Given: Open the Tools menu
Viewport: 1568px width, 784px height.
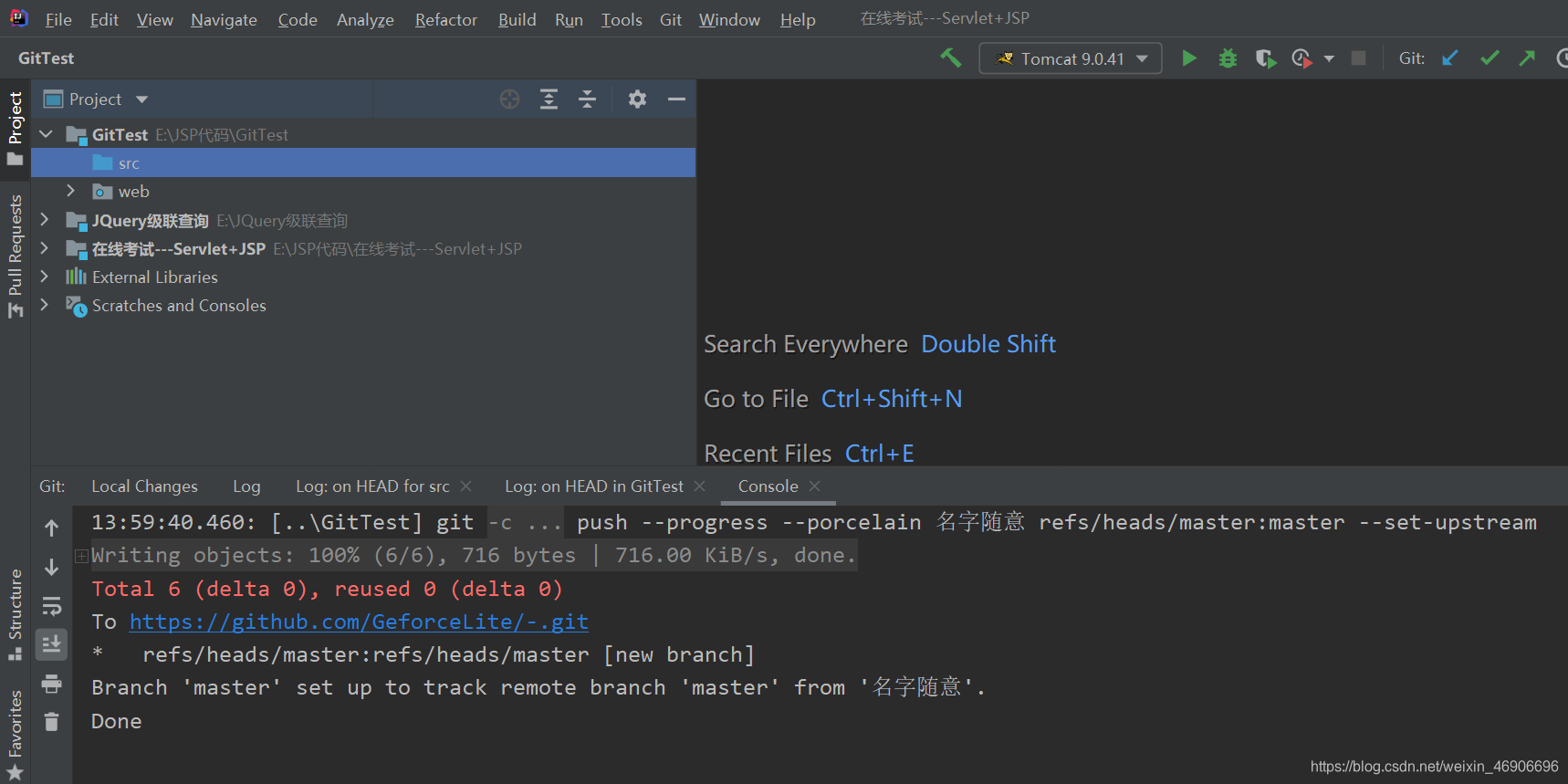Looking at the screenshot, I should pos(622,20).
